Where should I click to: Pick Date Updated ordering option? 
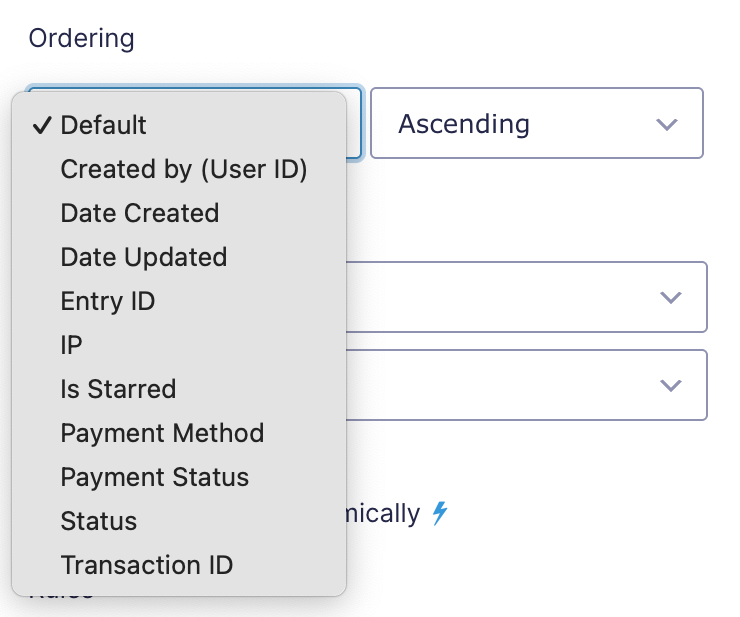(x=179, y=257)
